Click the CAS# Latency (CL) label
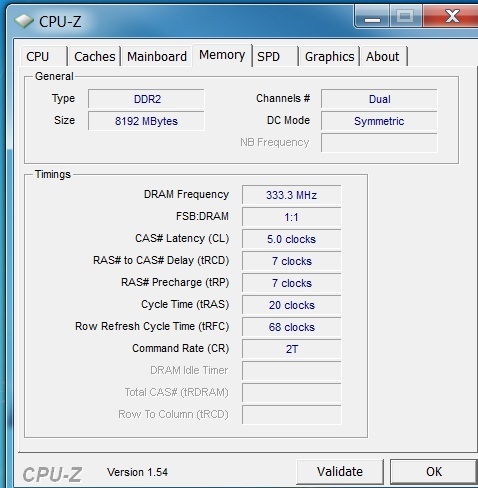Image resolution: width=478 pixels, height=488 pixels. tap(182, 238)
